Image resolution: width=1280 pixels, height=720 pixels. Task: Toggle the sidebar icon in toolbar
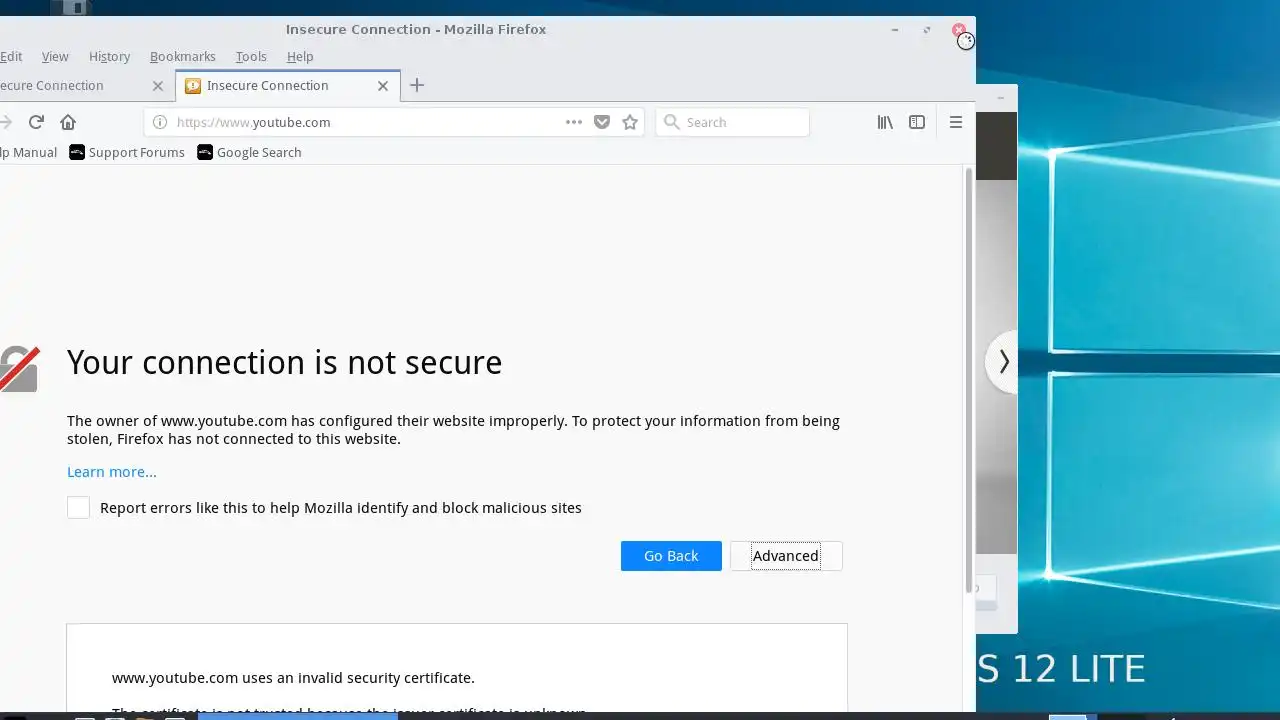[x=917, y=122]
